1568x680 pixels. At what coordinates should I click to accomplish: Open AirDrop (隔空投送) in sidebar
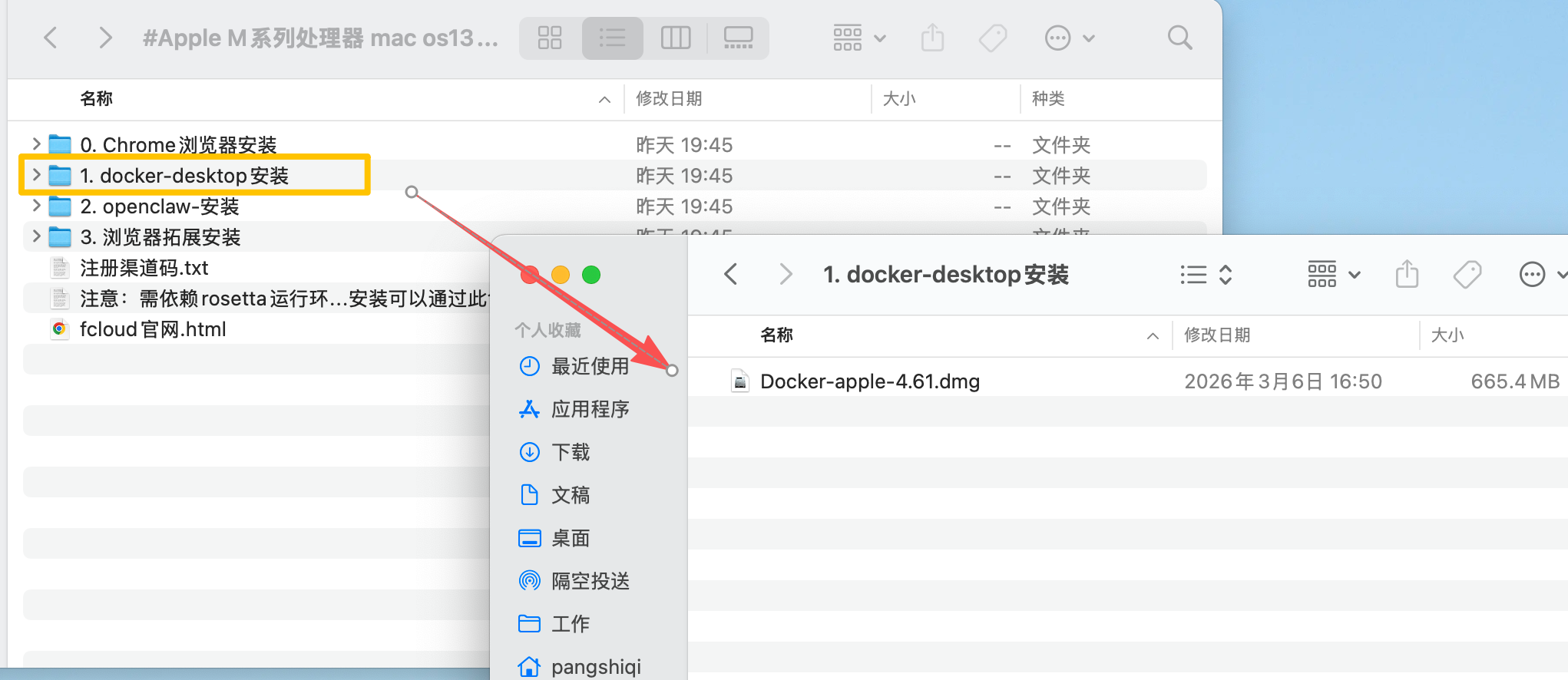click(590, 581)
